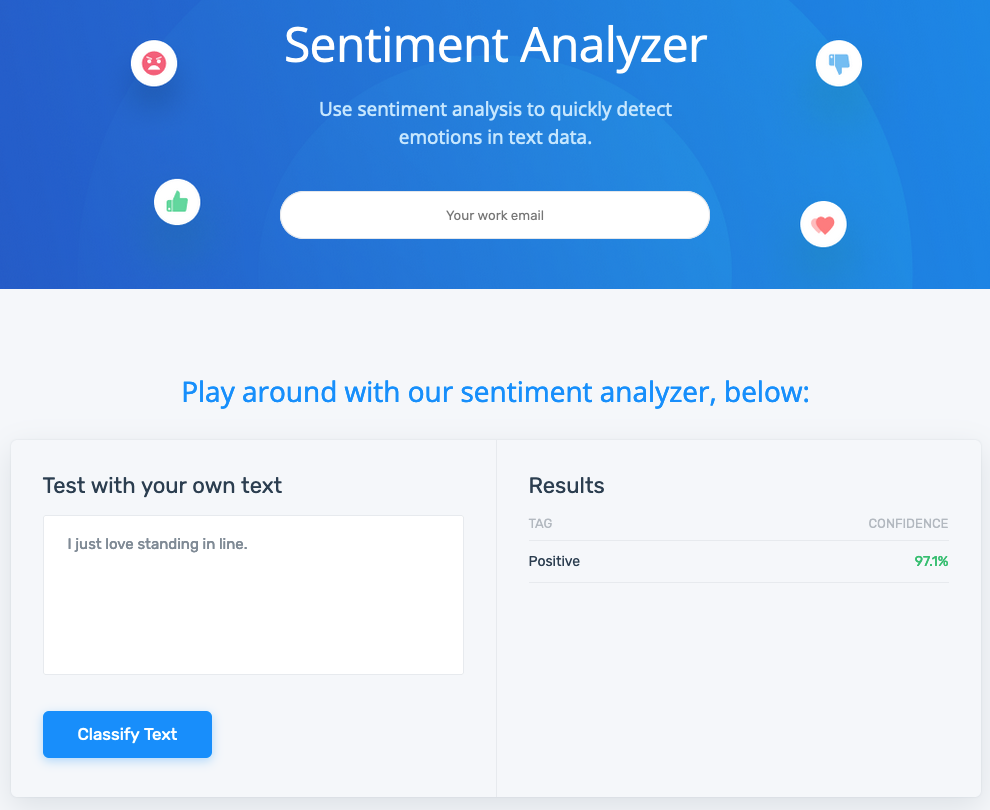Click the 'Play around with our sentiment analyzer' heading
This screenshot has width=990, height=810.
(495, 392)
